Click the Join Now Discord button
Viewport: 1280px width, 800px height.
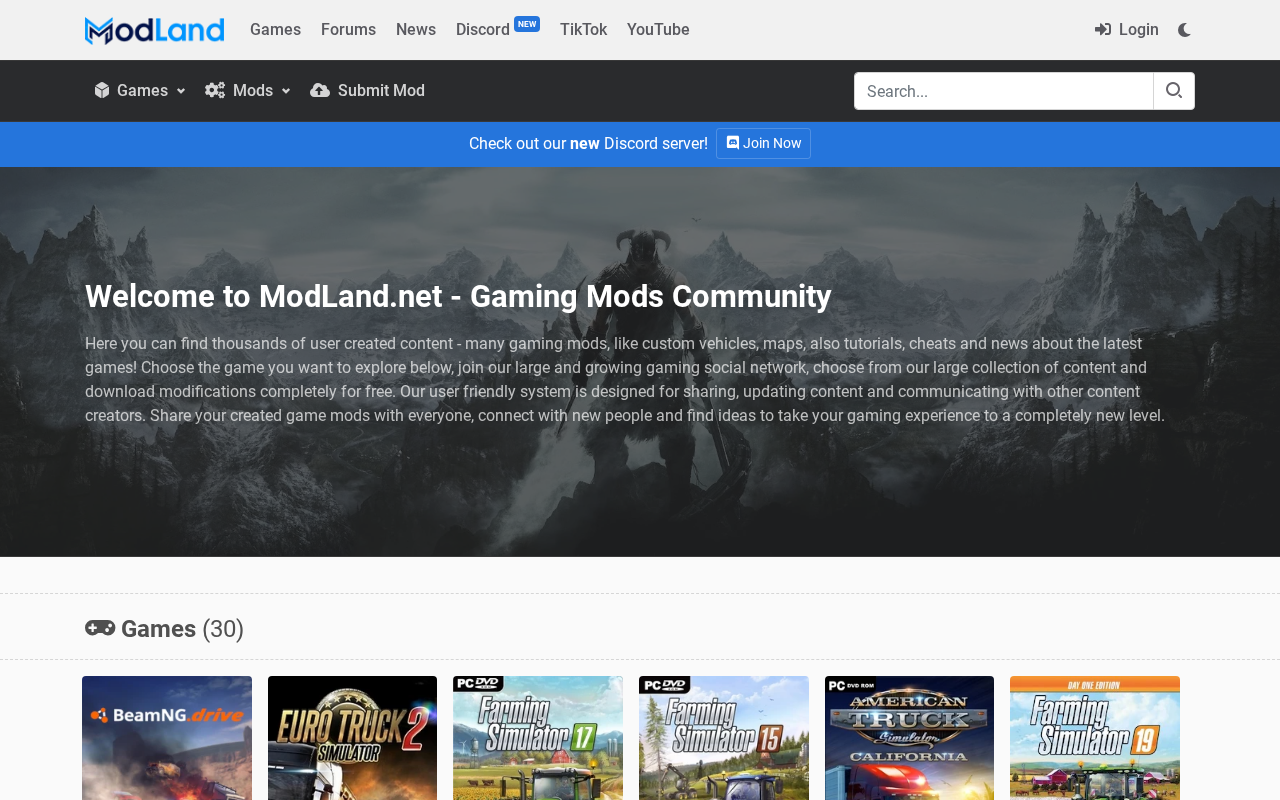point(763,143)
